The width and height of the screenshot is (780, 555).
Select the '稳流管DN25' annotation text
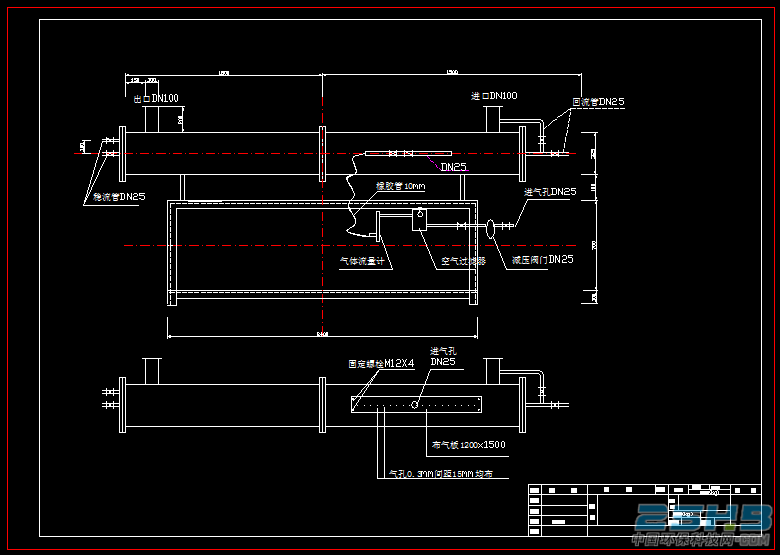pos(119,197)
